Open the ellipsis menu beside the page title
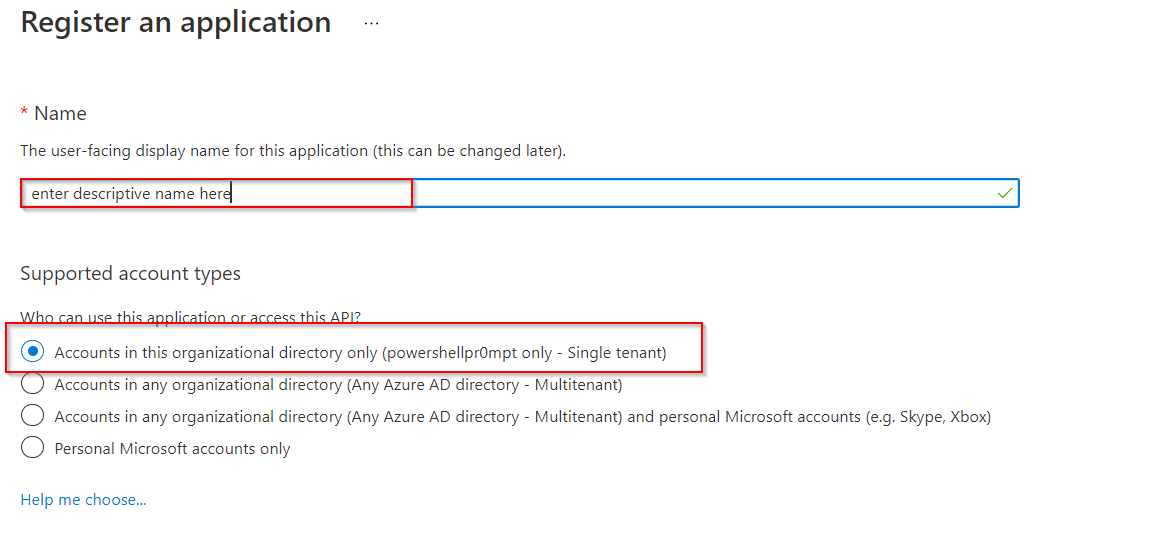Image resolution: width=1153 pixels, height=546 pixels. 371,23
